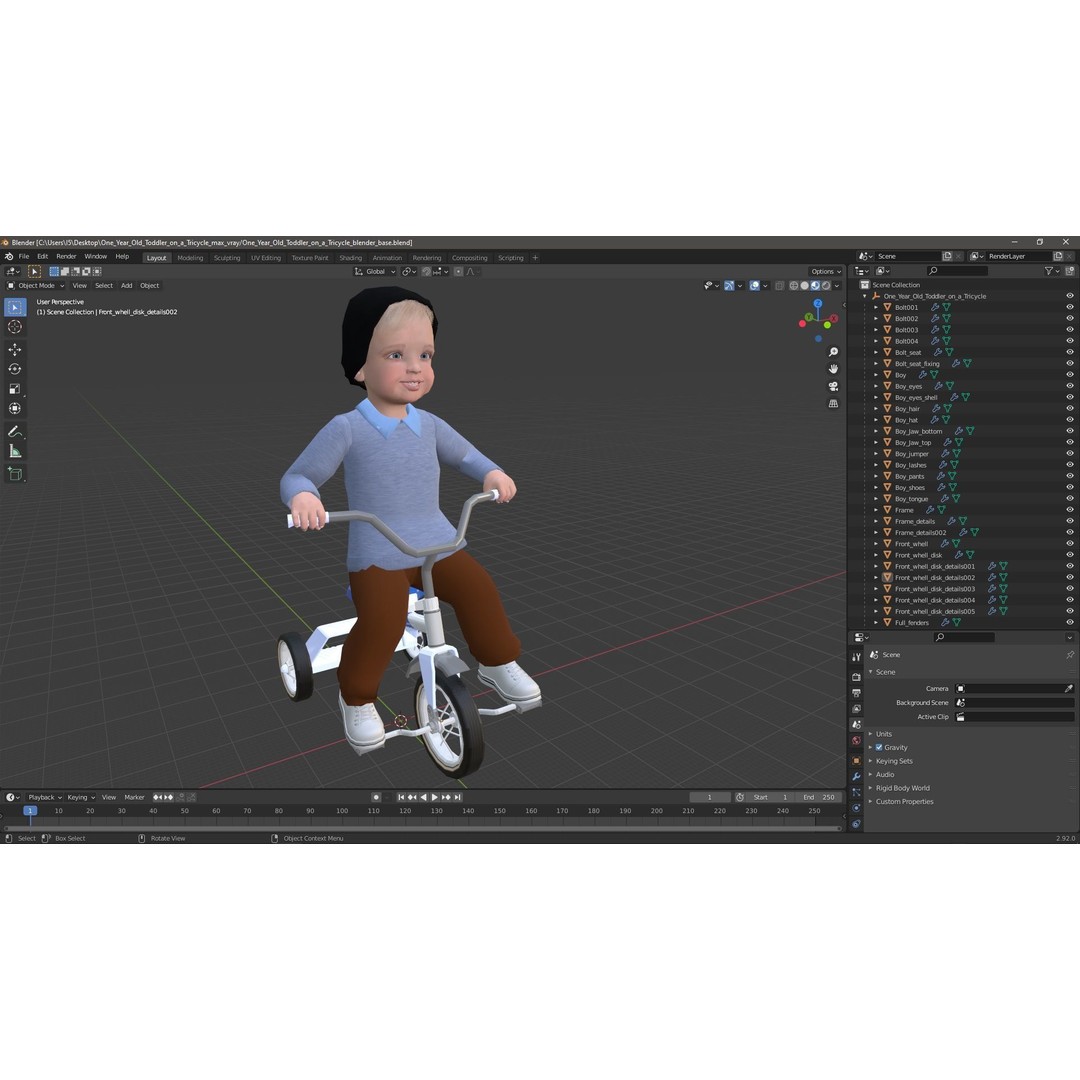1080x1080 pixels.
Task: Open the Render menu
Action: click(x=66, y=256)
